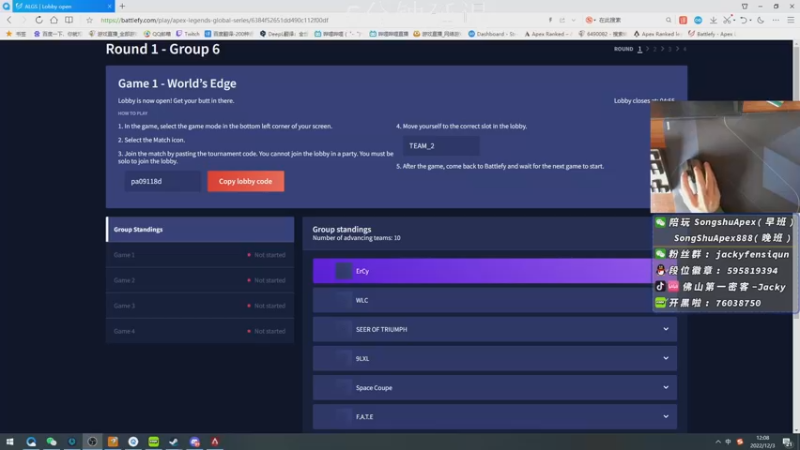
Task: Open the Battlefy - Apex bookmark
Action: [x=712, y=34]
